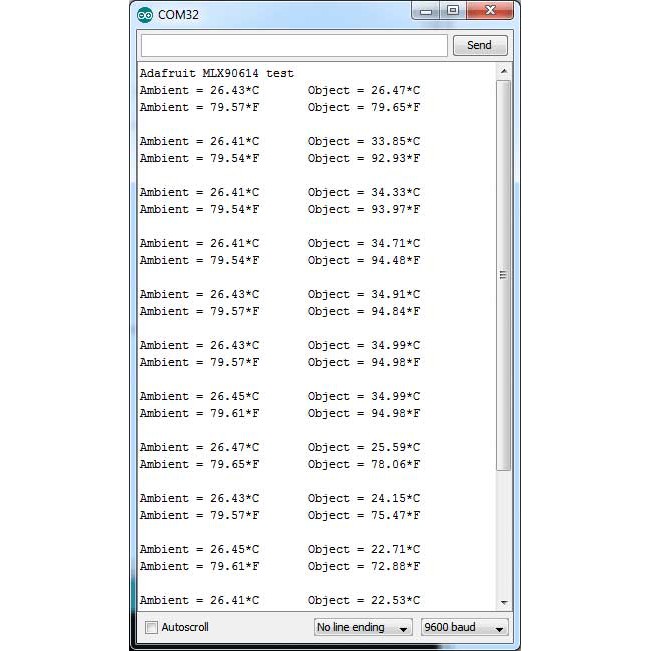Screen dimensions: 651x651
Task: Enable the Autoscroll checkbox
Action: (x=151, y=627)
